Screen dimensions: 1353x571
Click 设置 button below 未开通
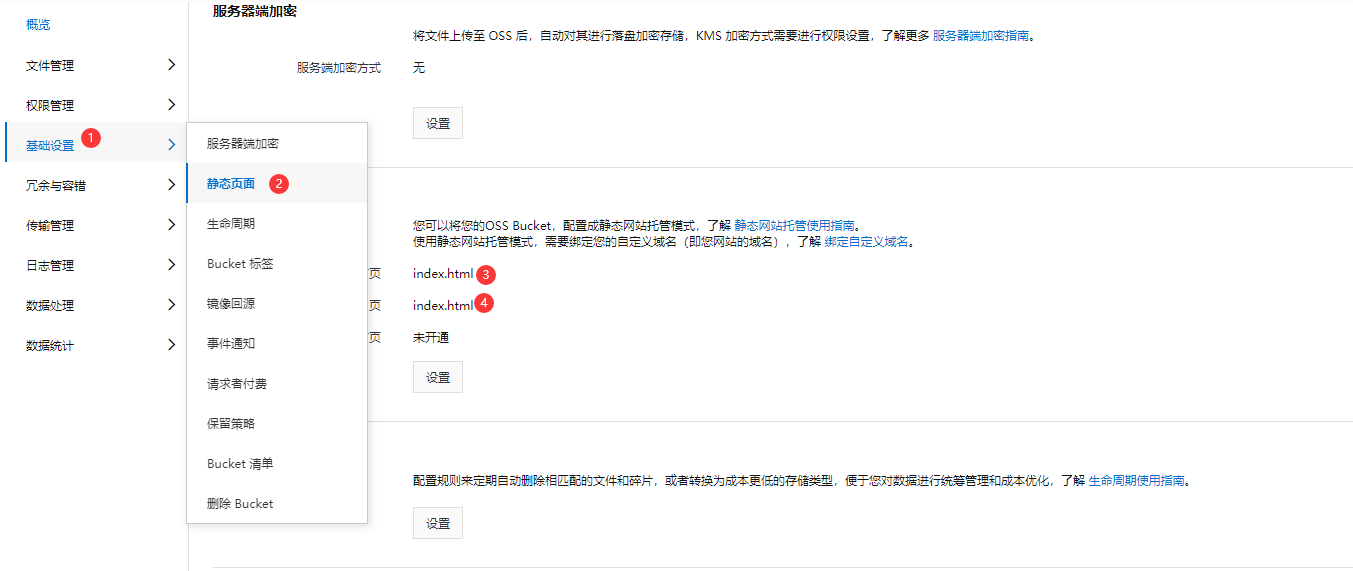(438, 377)
